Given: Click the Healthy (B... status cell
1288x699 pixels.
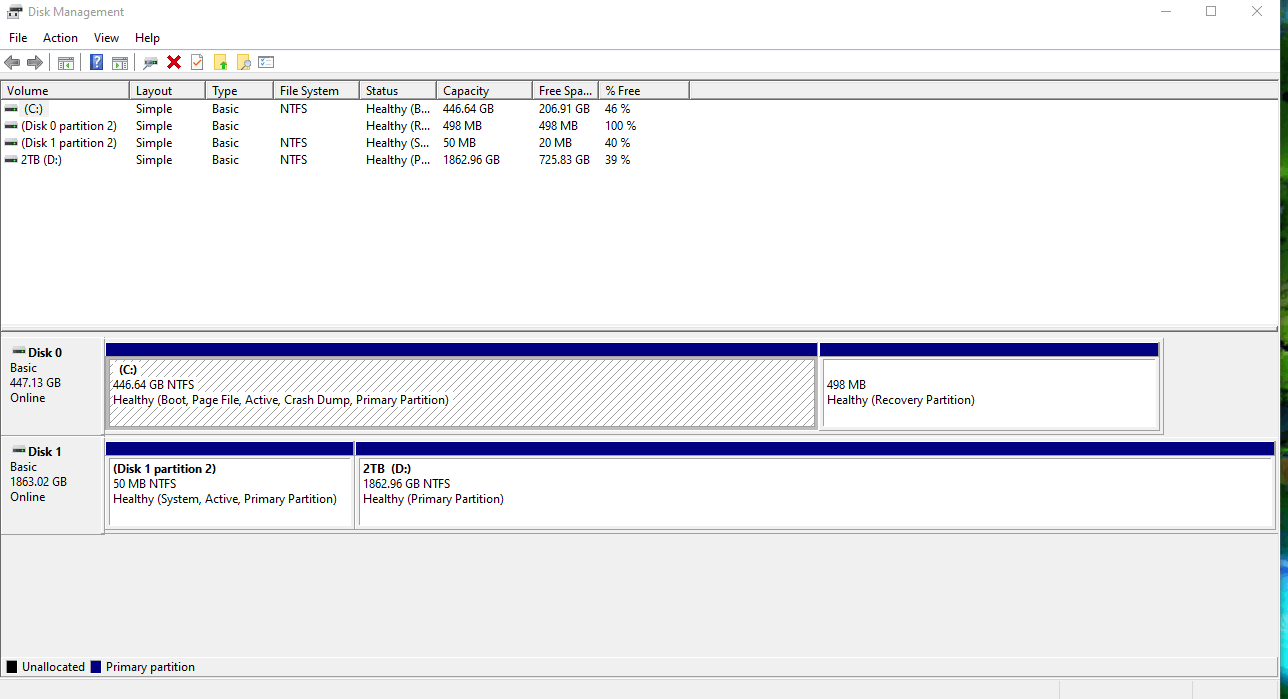Looking at the screenshot, I should (x=398, y=108).
